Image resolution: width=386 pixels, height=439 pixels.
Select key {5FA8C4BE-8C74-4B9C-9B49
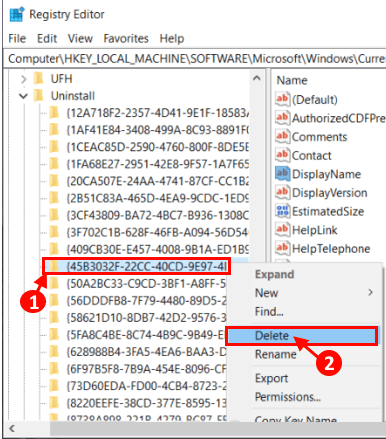coord(146,335)
